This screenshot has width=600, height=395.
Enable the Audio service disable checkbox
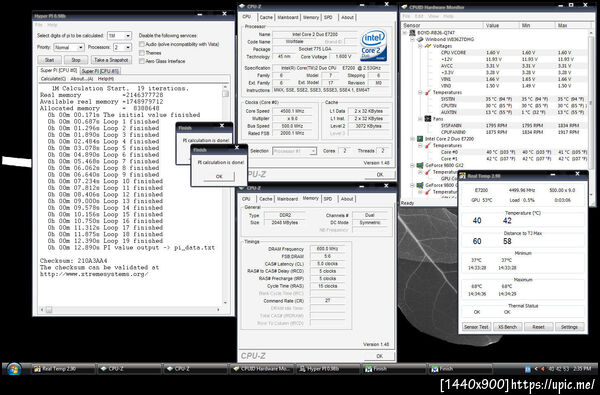[142, 44]
